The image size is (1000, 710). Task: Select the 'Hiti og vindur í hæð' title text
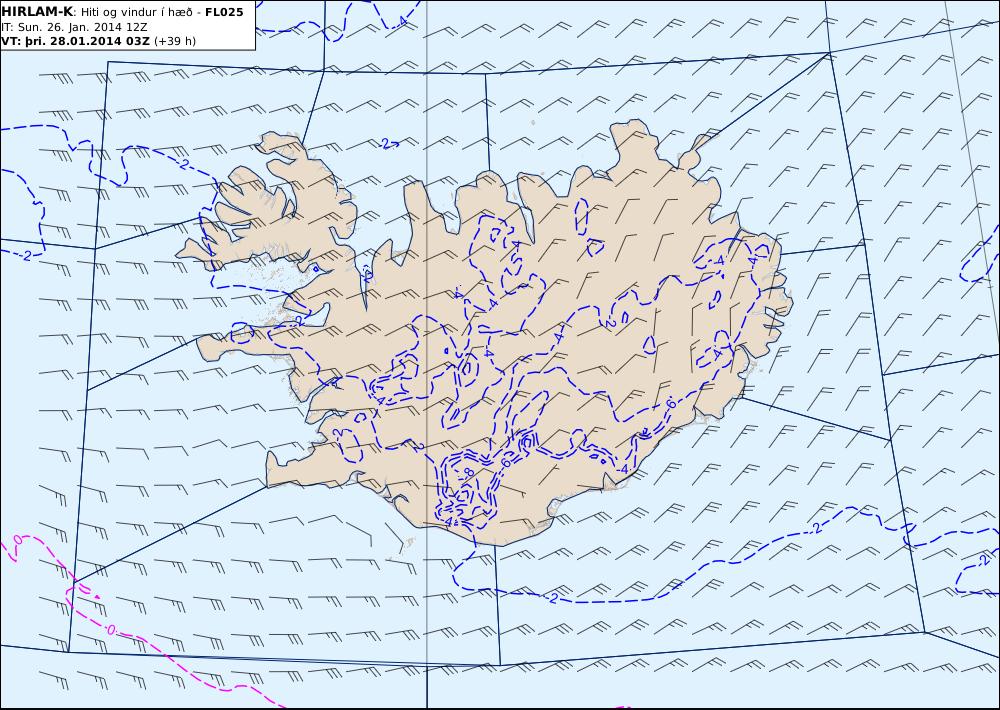click(x=138, y=12)
